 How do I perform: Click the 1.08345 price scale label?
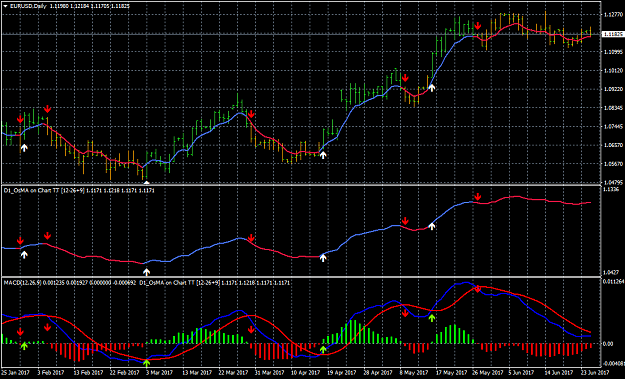click(613, 108)
